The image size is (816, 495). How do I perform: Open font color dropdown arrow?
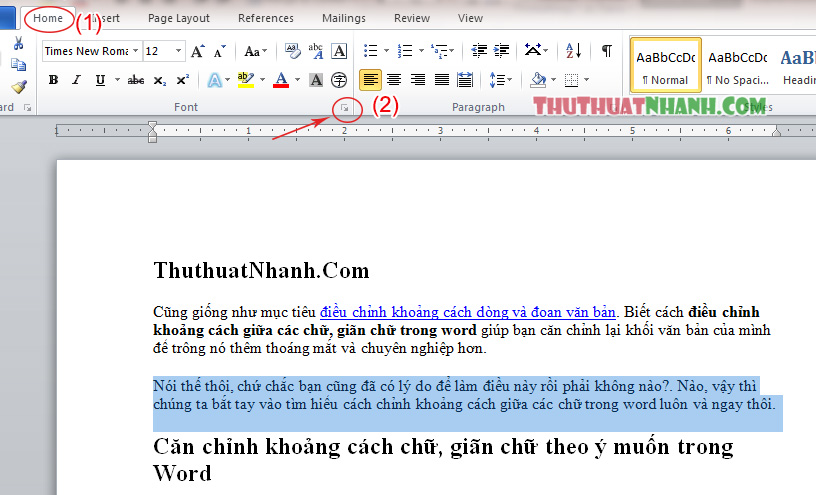297,80
